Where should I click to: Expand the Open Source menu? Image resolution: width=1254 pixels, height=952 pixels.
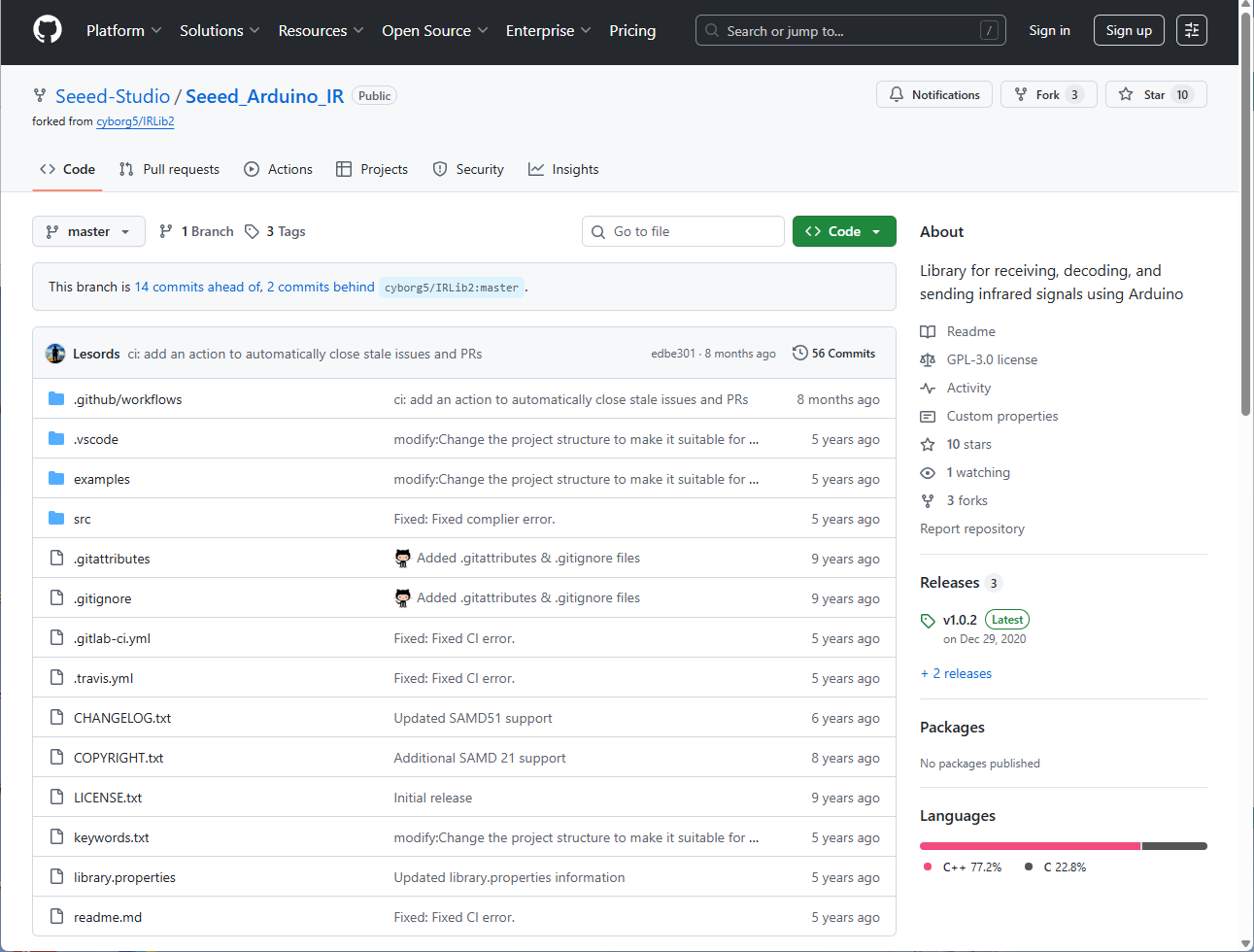pos(434,30)
